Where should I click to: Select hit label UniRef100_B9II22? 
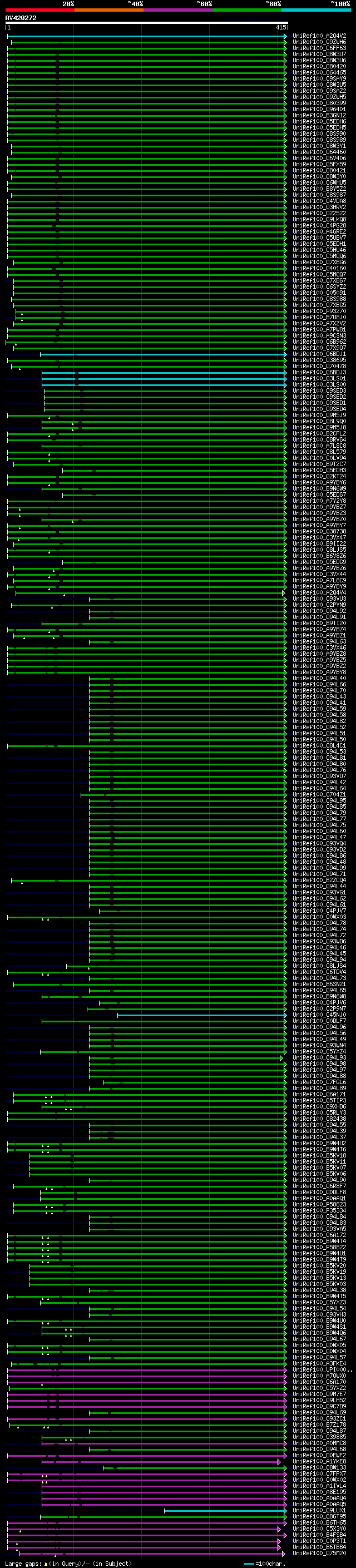pos(319,543)
